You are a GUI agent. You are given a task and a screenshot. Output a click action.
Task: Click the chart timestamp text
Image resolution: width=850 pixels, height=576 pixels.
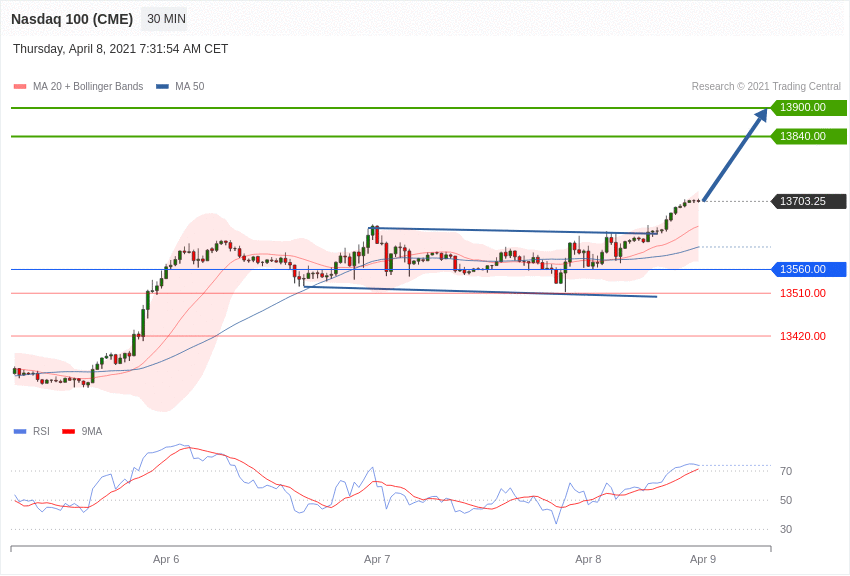(x=120, y=49)
